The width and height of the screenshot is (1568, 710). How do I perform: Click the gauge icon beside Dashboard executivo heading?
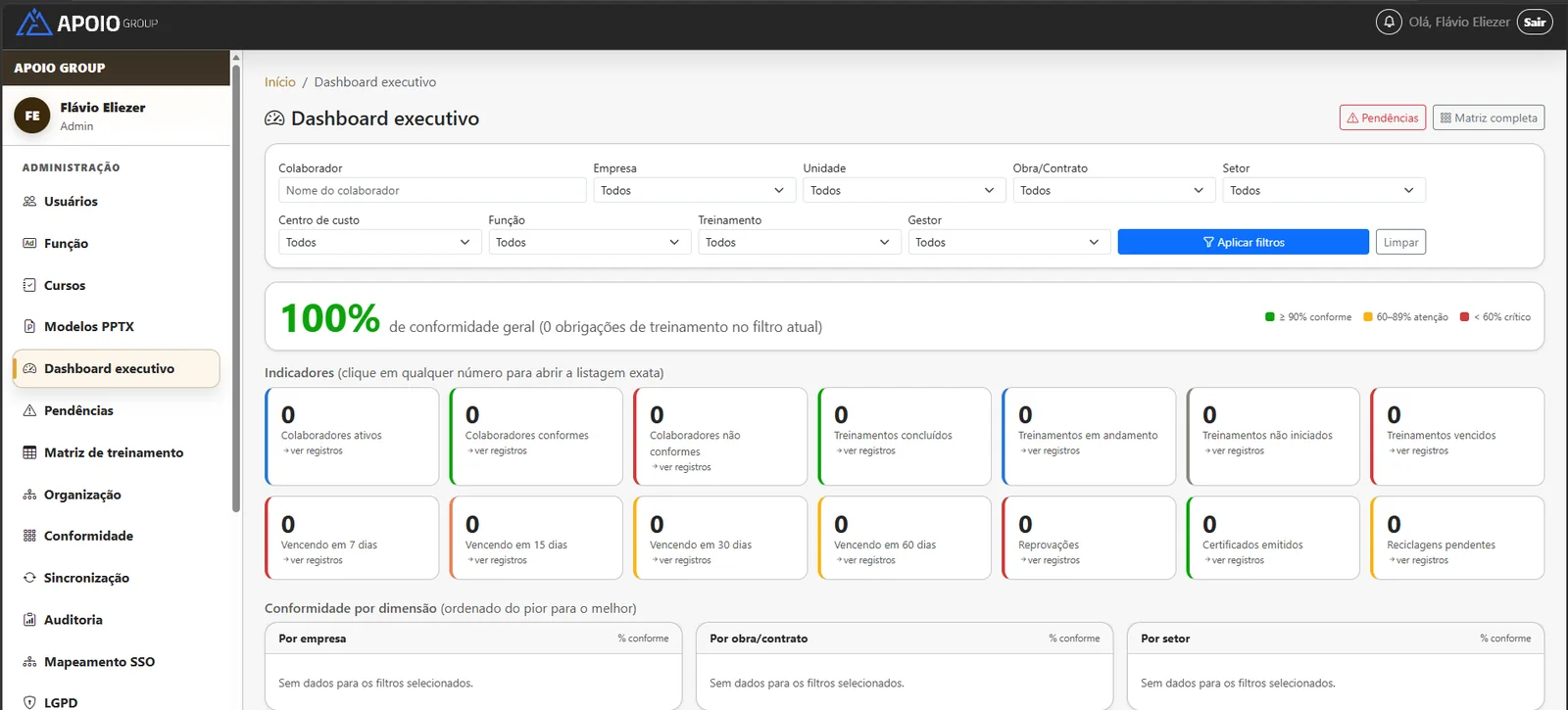(274, 118)
